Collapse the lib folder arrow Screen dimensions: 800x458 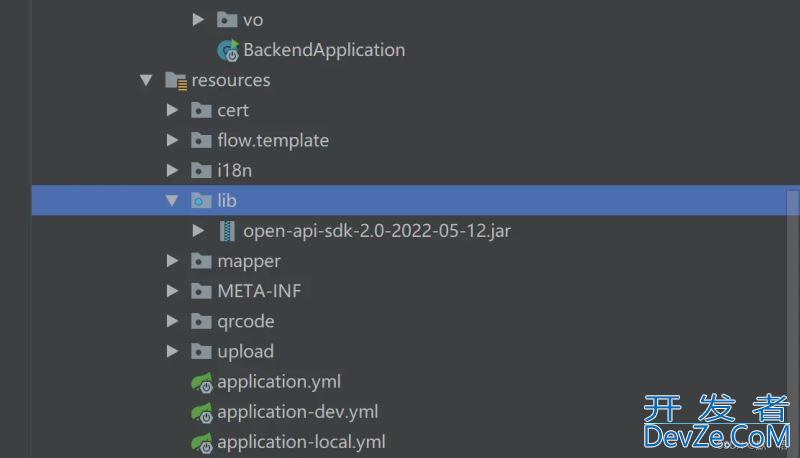172,200
